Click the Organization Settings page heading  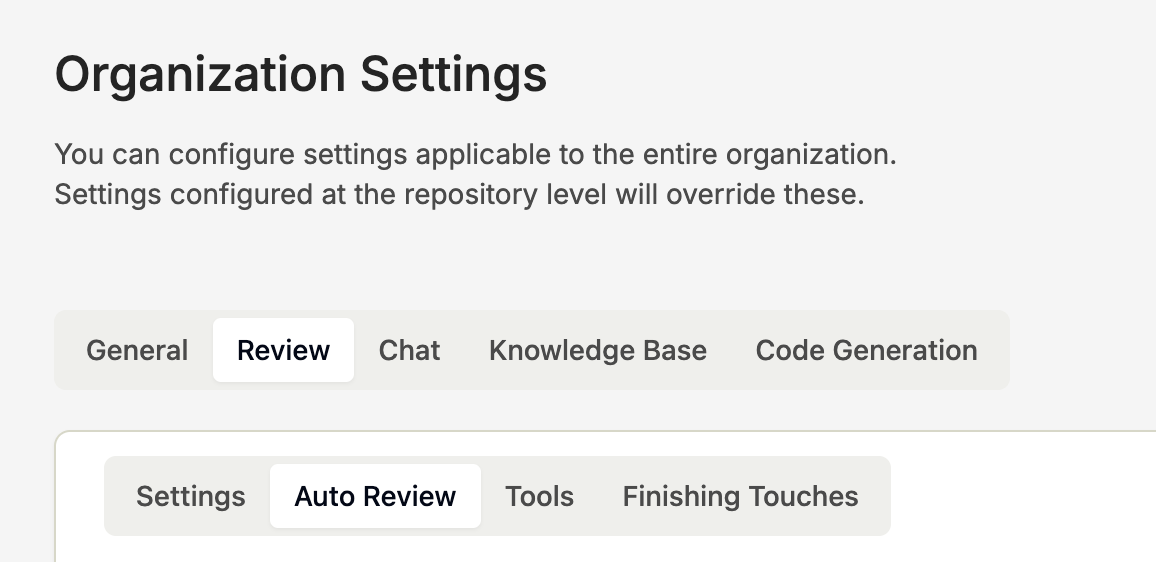(300, 75)
